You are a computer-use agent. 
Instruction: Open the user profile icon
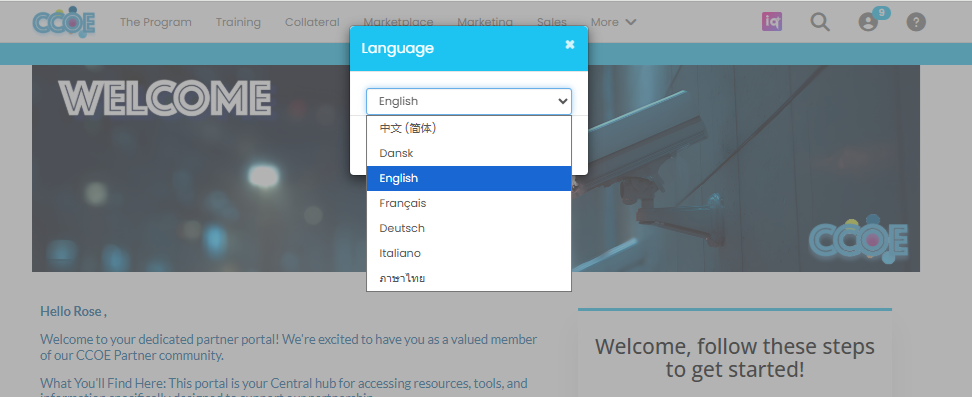point(868,22)
